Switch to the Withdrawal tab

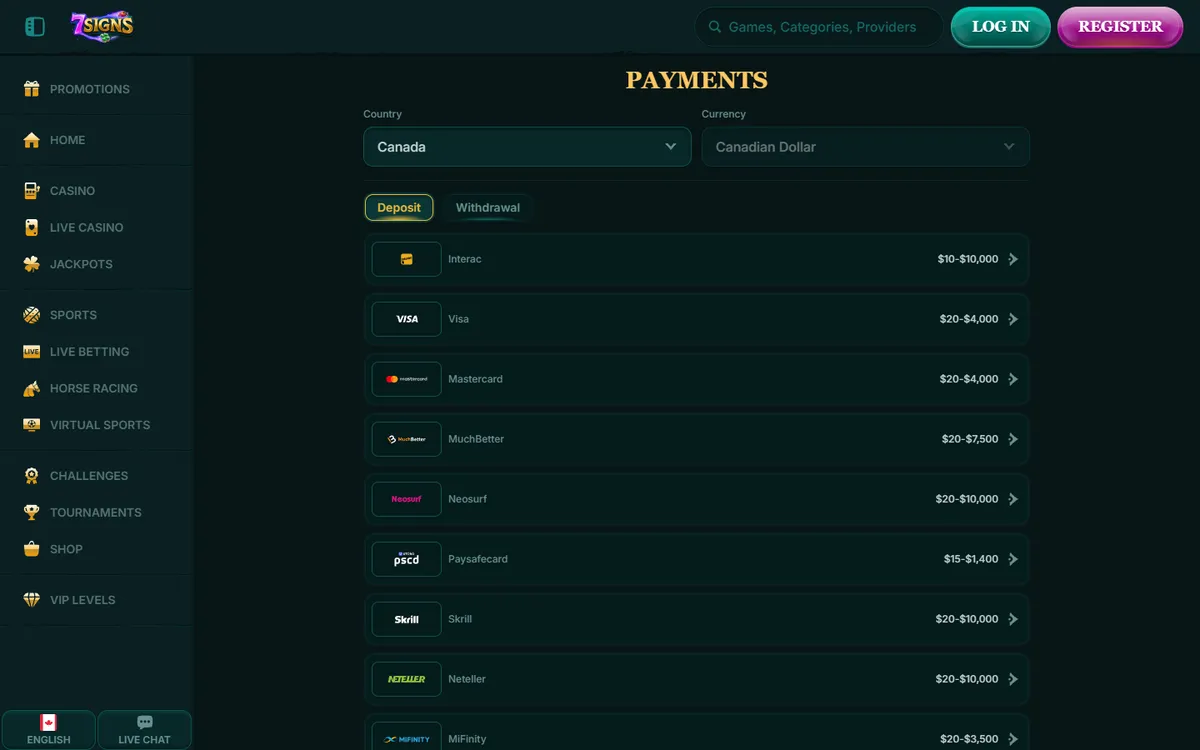[x=488, y=207]
